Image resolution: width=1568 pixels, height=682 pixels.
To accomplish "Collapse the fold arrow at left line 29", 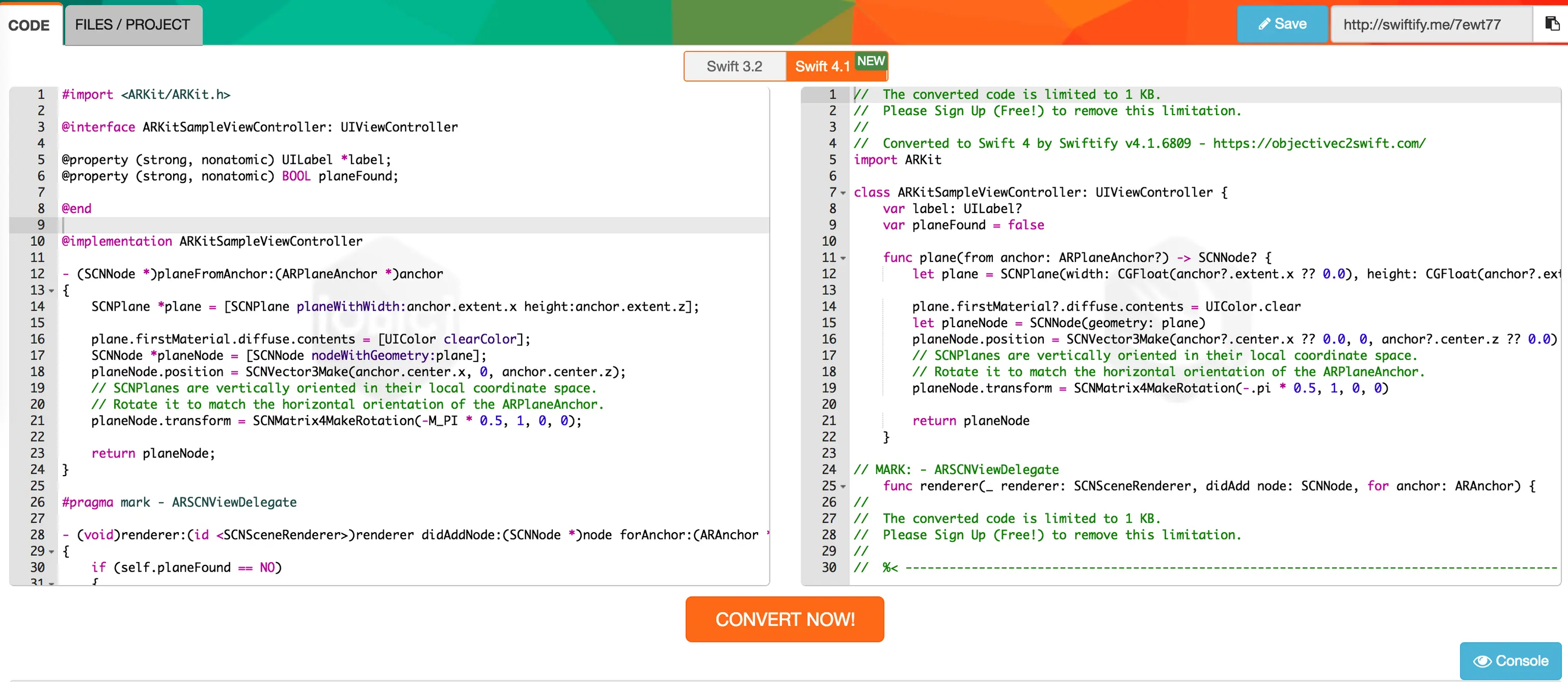I will pos(52,552).
